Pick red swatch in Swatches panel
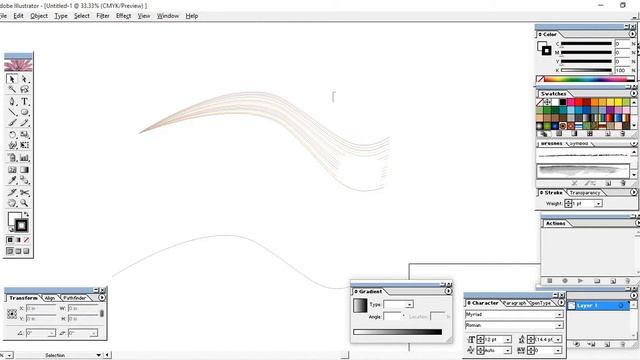Screen dimensions: 640x360 (x=578, y=102)
